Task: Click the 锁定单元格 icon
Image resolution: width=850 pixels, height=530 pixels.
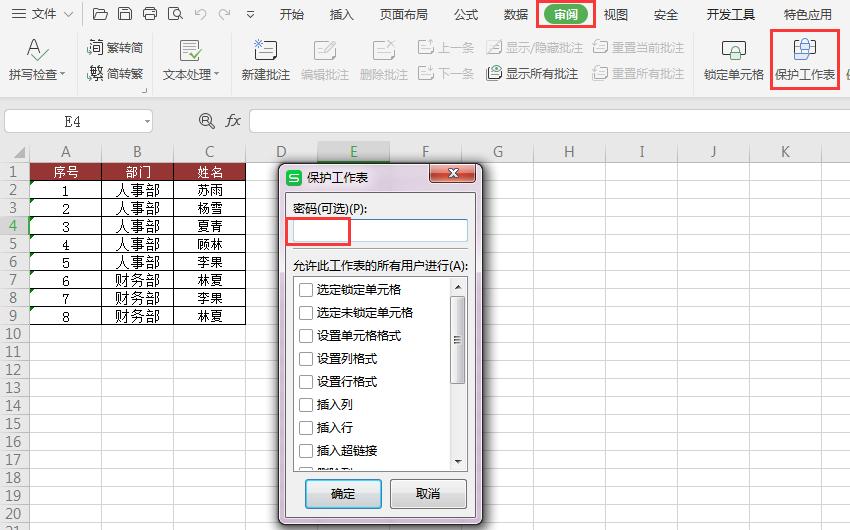Action: point(733,50)
